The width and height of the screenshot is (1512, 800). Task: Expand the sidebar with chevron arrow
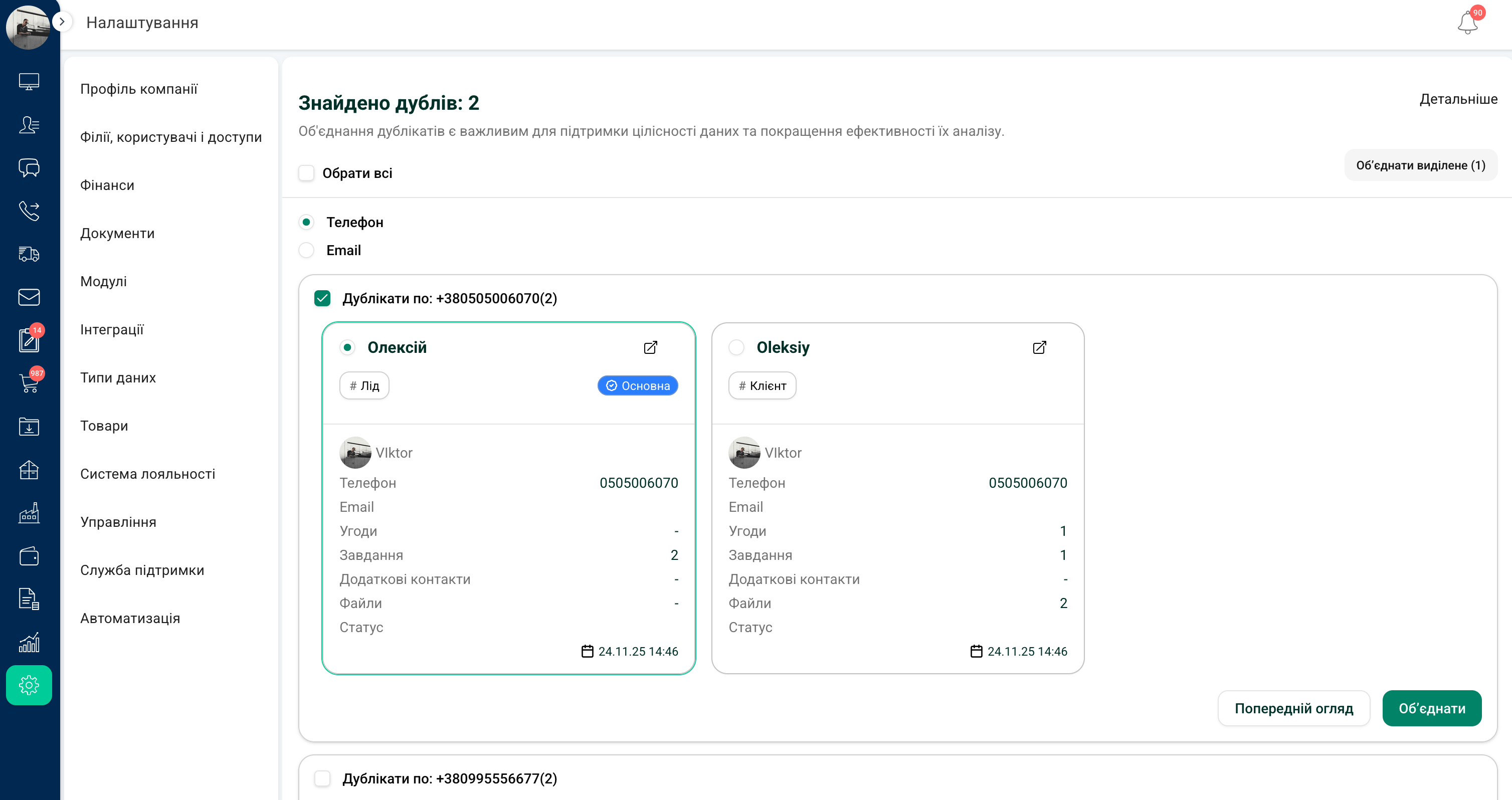[62, 22]
